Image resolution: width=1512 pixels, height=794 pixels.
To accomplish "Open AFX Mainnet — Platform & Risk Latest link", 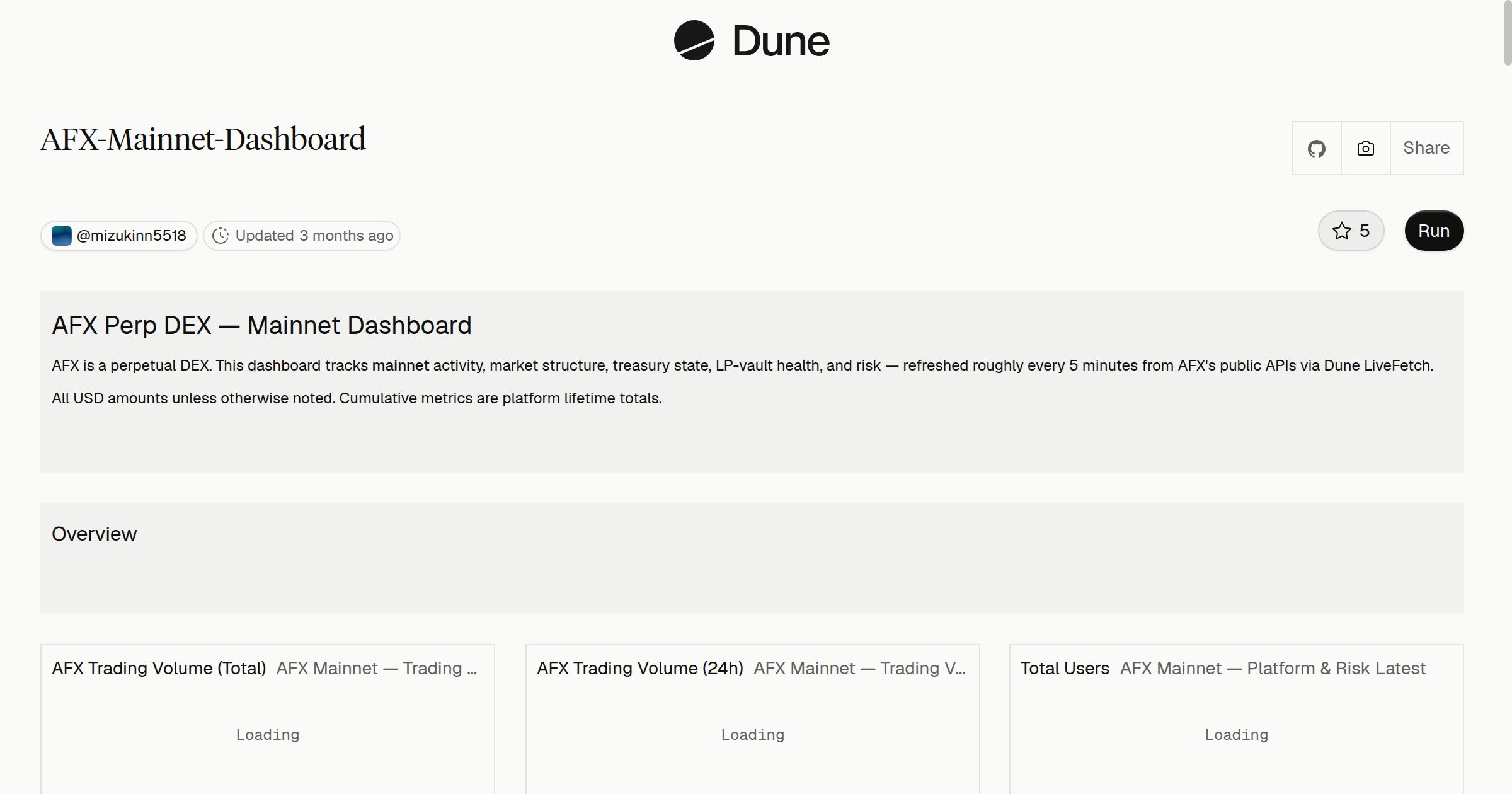I will pyautogui.click(x=1273, y=668).
